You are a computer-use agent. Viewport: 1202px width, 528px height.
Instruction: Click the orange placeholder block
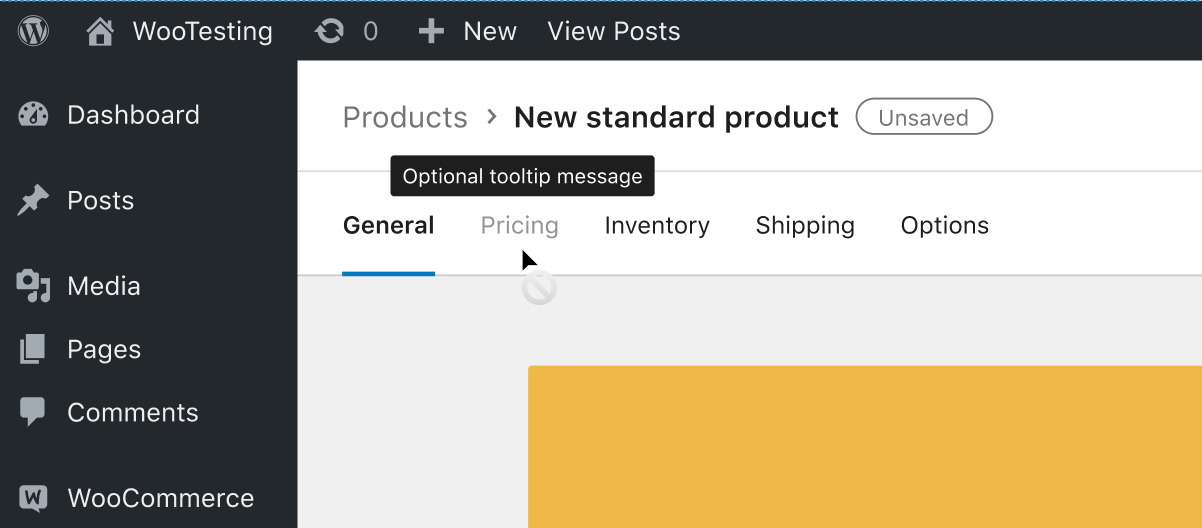(x=865, y=447)
